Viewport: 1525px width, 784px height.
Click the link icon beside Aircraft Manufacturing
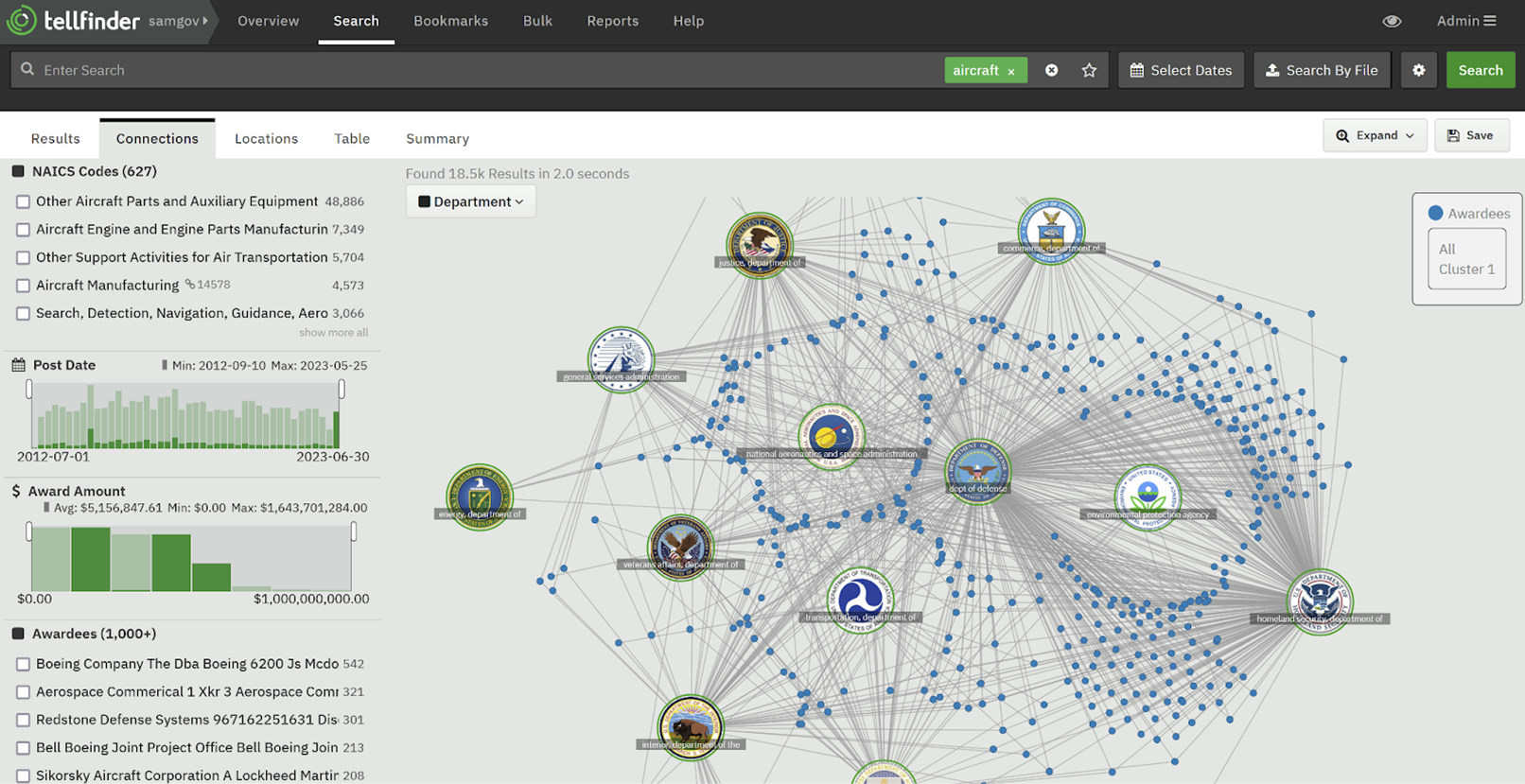pos(190,284)
